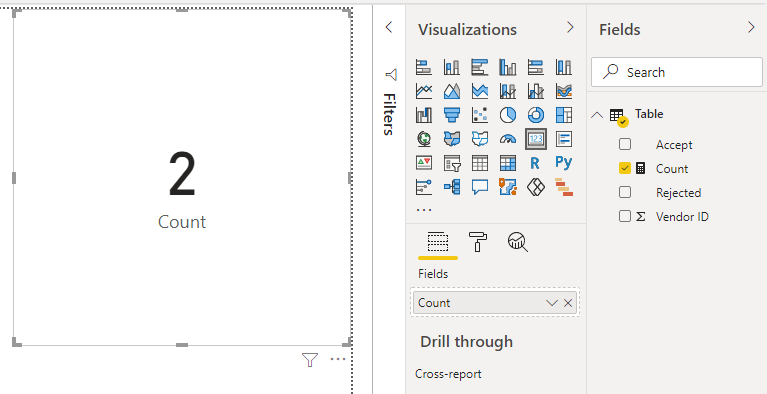Tick the Accept field checkbox

(x=625, y=144)
